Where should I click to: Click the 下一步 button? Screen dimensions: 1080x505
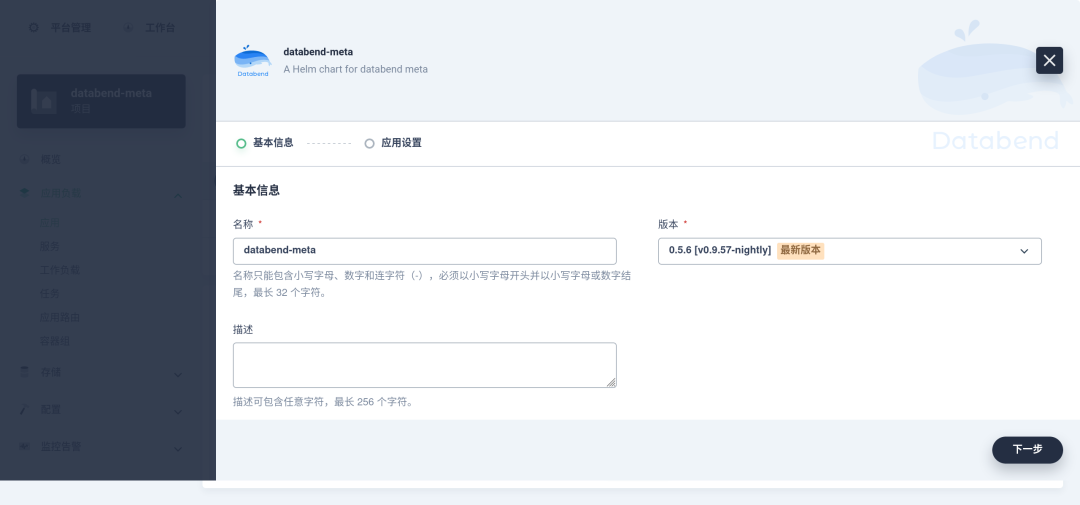point(1027,450)
